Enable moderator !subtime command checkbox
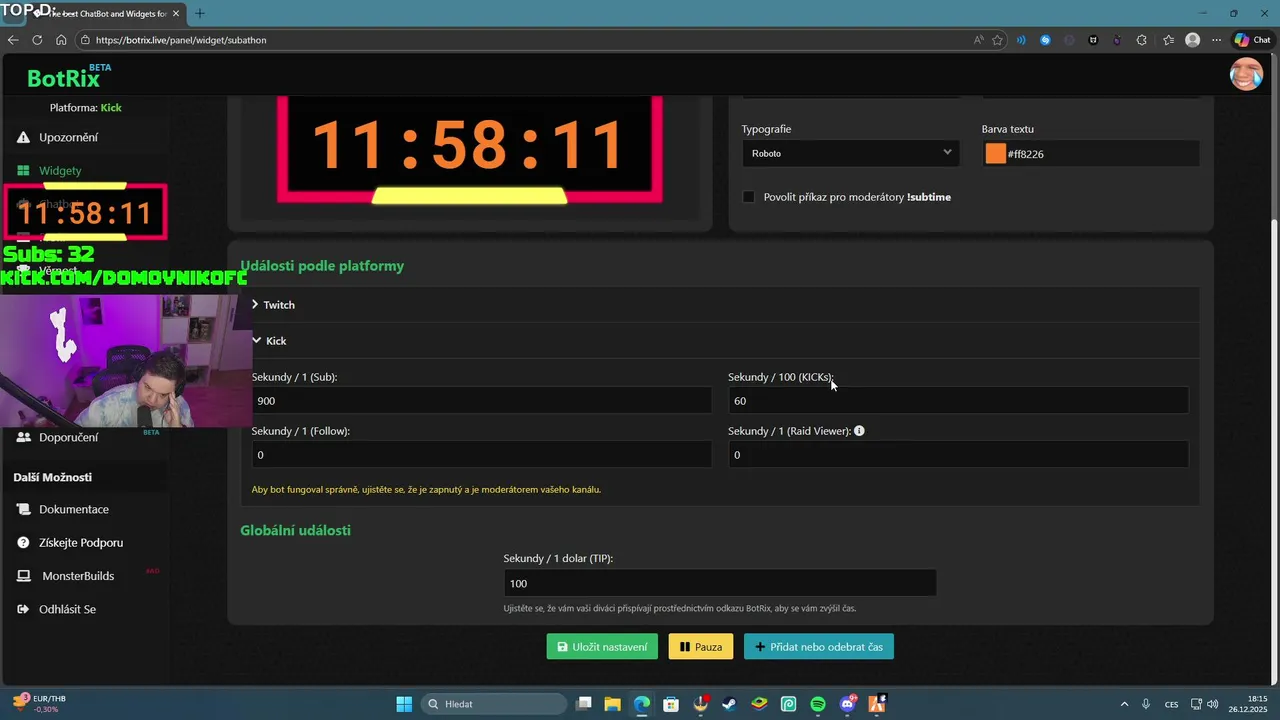The width and height of the screenshot is (1280, 720). 748,197
